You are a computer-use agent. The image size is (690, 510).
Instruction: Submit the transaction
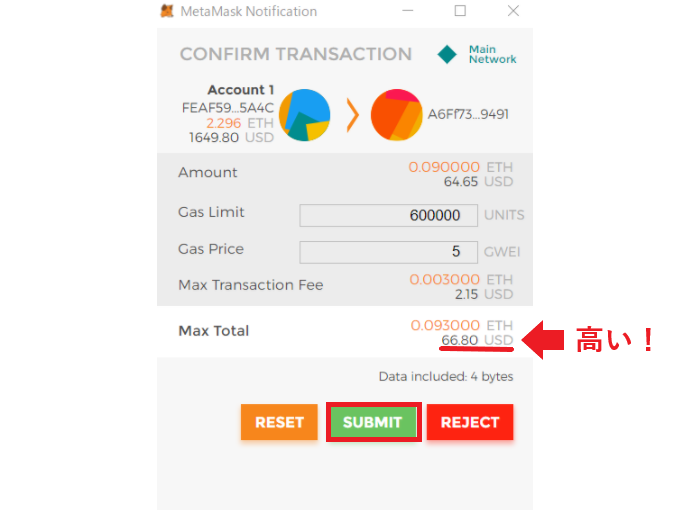click(x=374, y=422)
